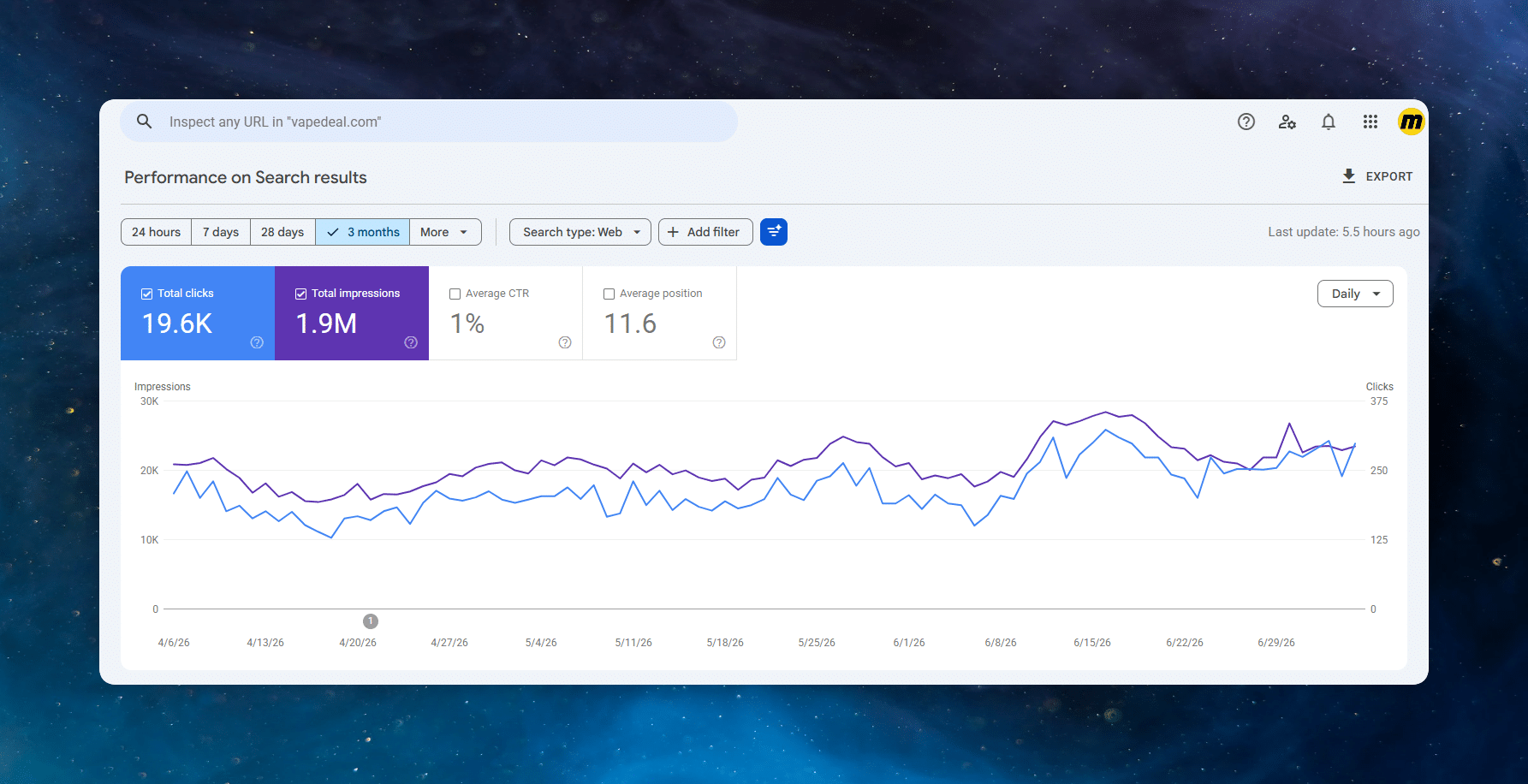Open the Help question mark icon
This screenshot has width=1528, height=784.
tap(1246, 122)
